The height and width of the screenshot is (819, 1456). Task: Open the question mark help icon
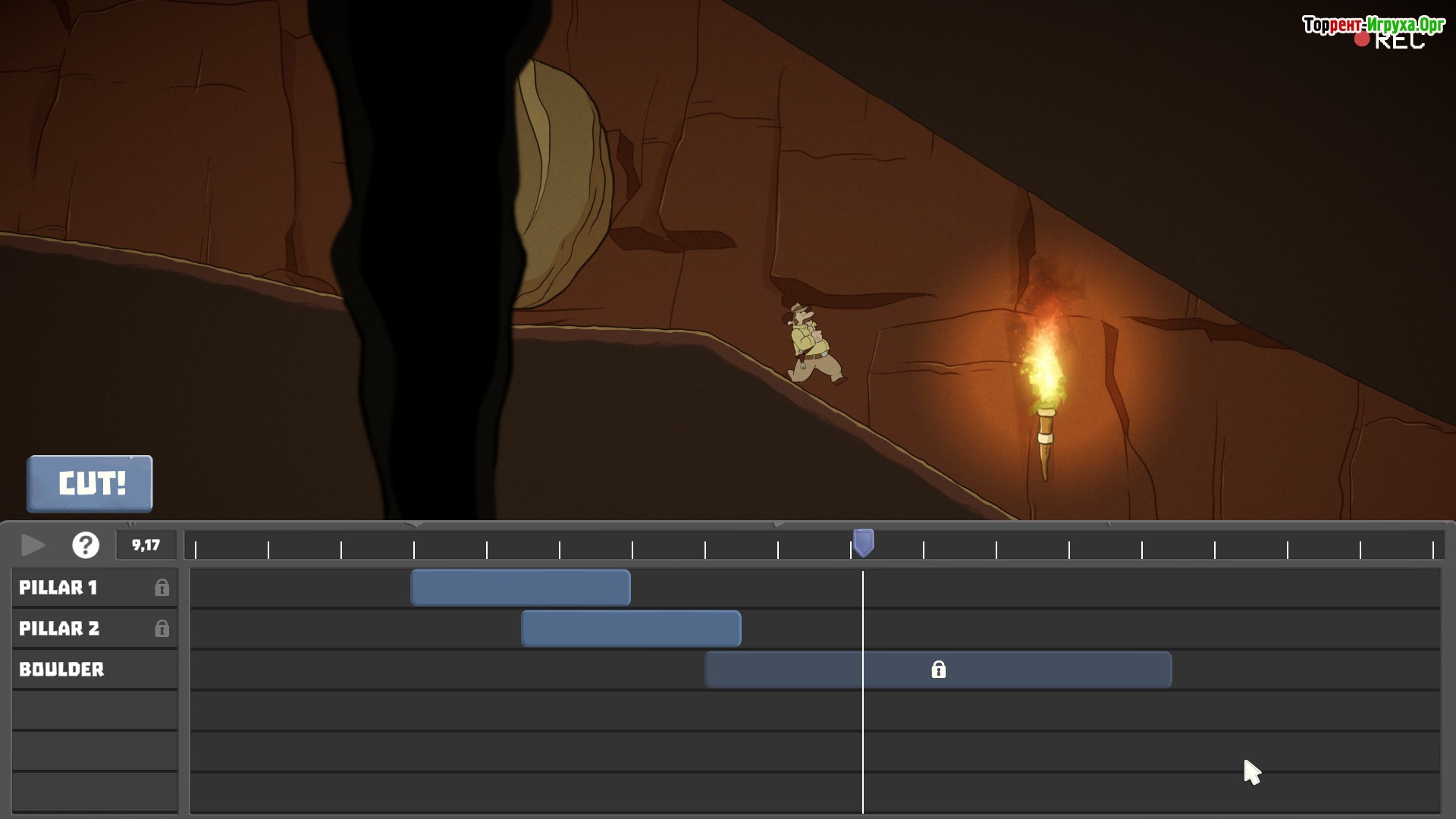point(86,545)
